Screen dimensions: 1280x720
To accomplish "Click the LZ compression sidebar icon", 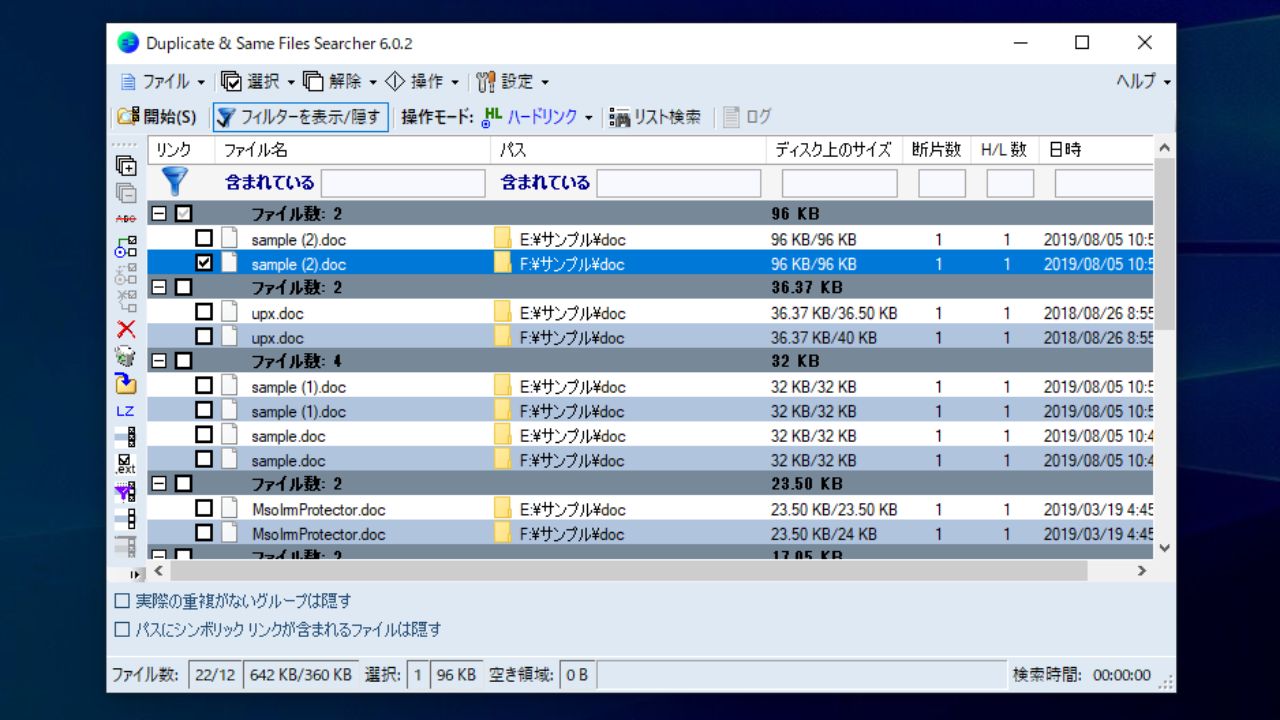I will pyautogui.click(x=126, y=411).
